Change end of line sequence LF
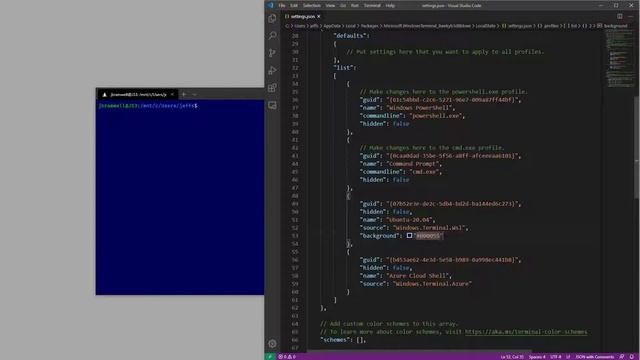This screenshot has height=360, width=640. coord(568,357)
